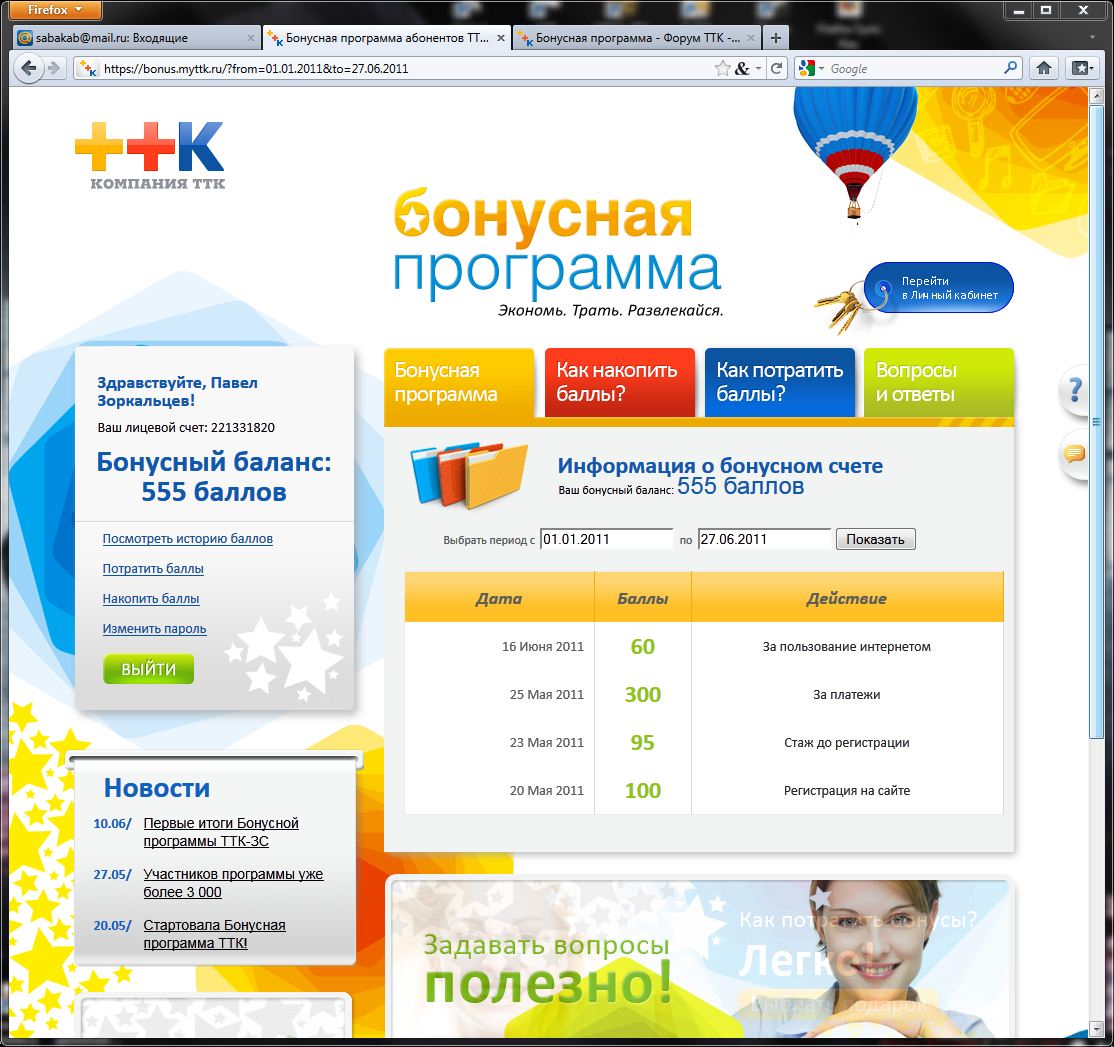Click the chat bubble feedback side icon

click(x=1074, y=453)
